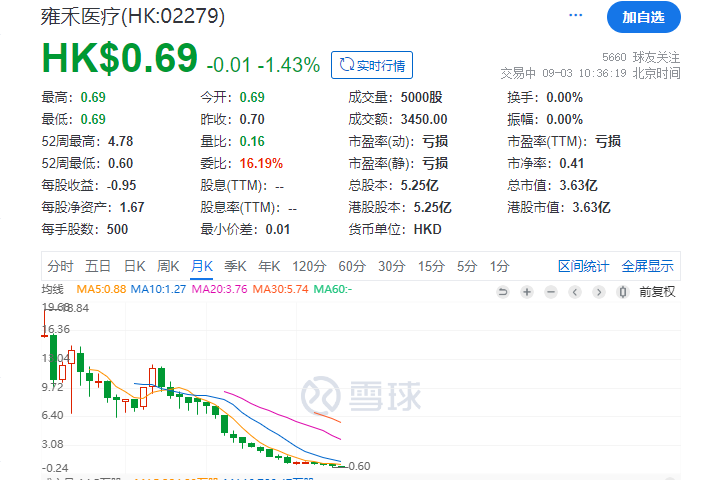This screenshot has height=480, width=714.
Task: Click the 港股市值 3.63亿 value
Action: pos(592,207)
